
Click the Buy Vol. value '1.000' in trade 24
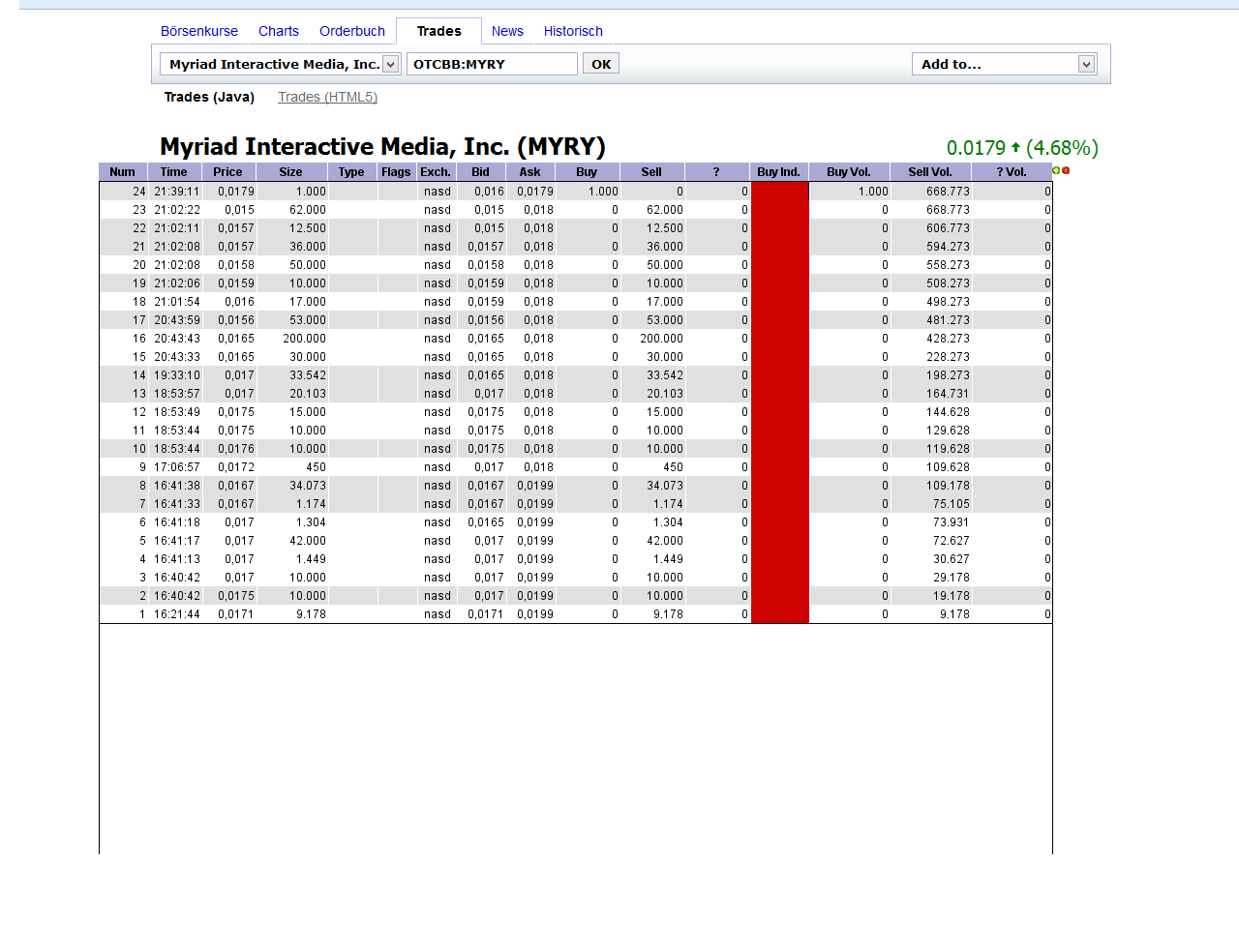pos(873,192)
